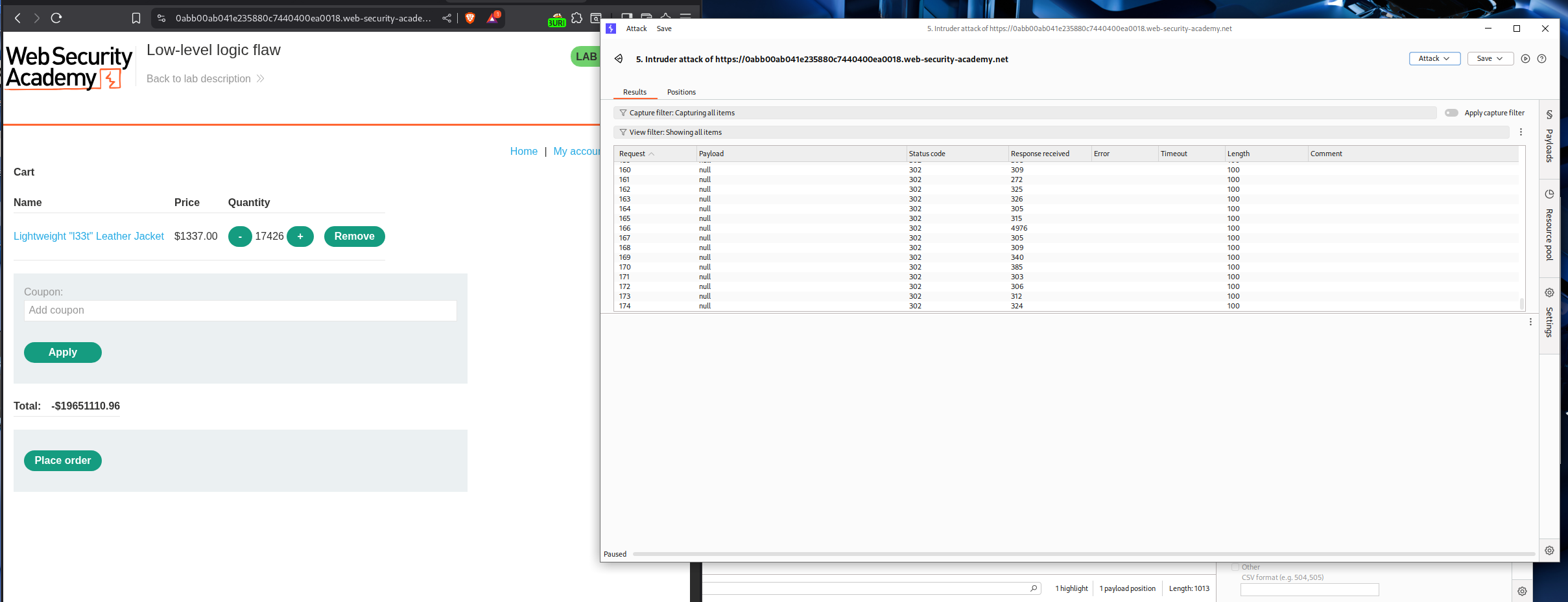Tick the Other checkbox above the CSV format field
Viewport: 1568px width, 602px height.
(1235, 567)
